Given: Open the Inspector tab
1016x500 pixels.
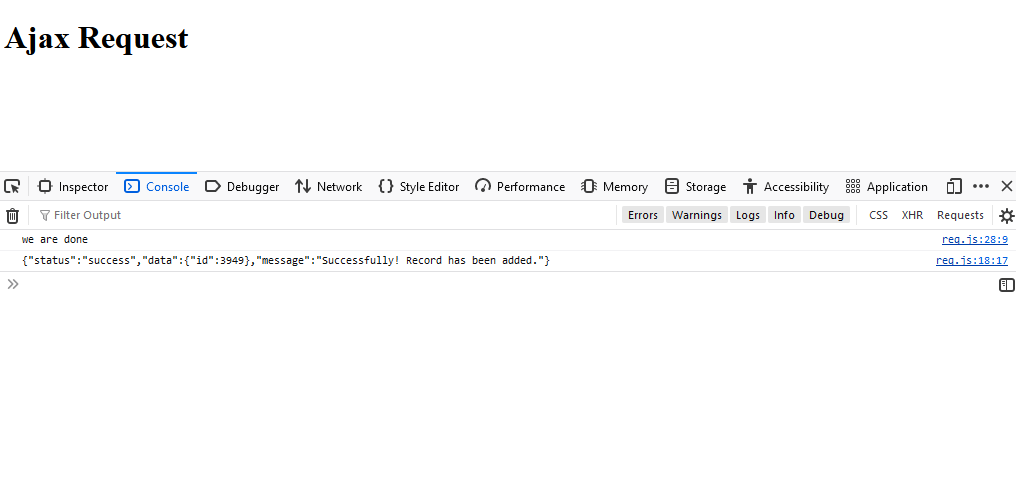Looking at the screenshot, I should point(73,186).
